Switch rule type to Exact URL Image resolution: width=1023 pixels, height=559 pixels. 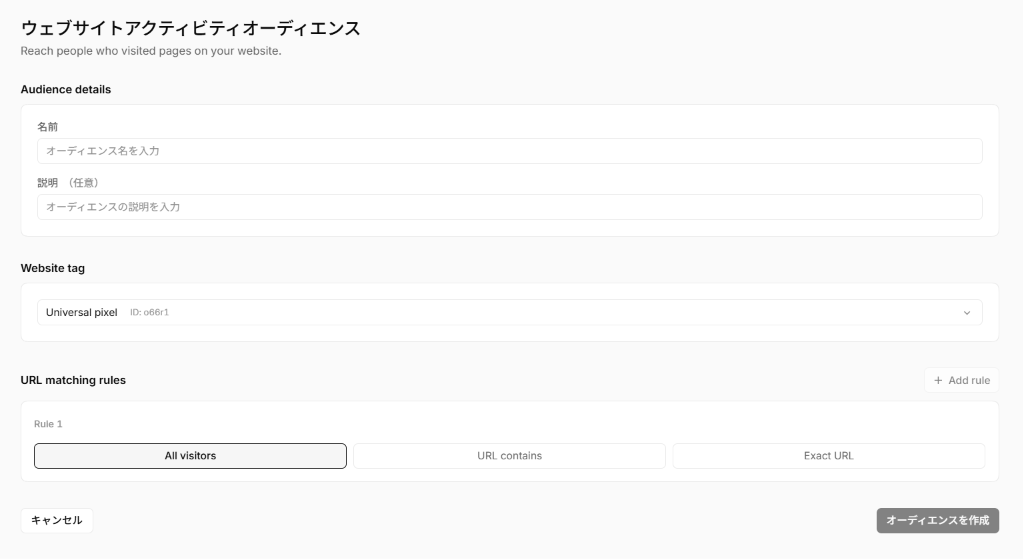click(x=829, y=456)
